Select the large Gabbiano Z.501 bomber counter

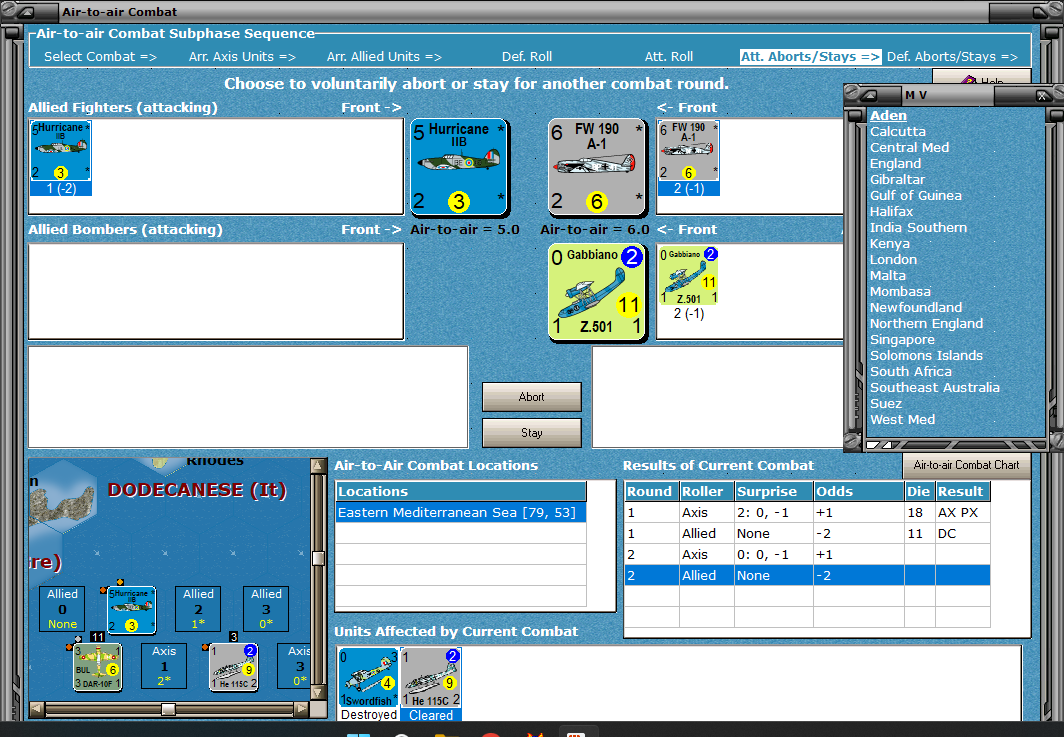point(596,292)
